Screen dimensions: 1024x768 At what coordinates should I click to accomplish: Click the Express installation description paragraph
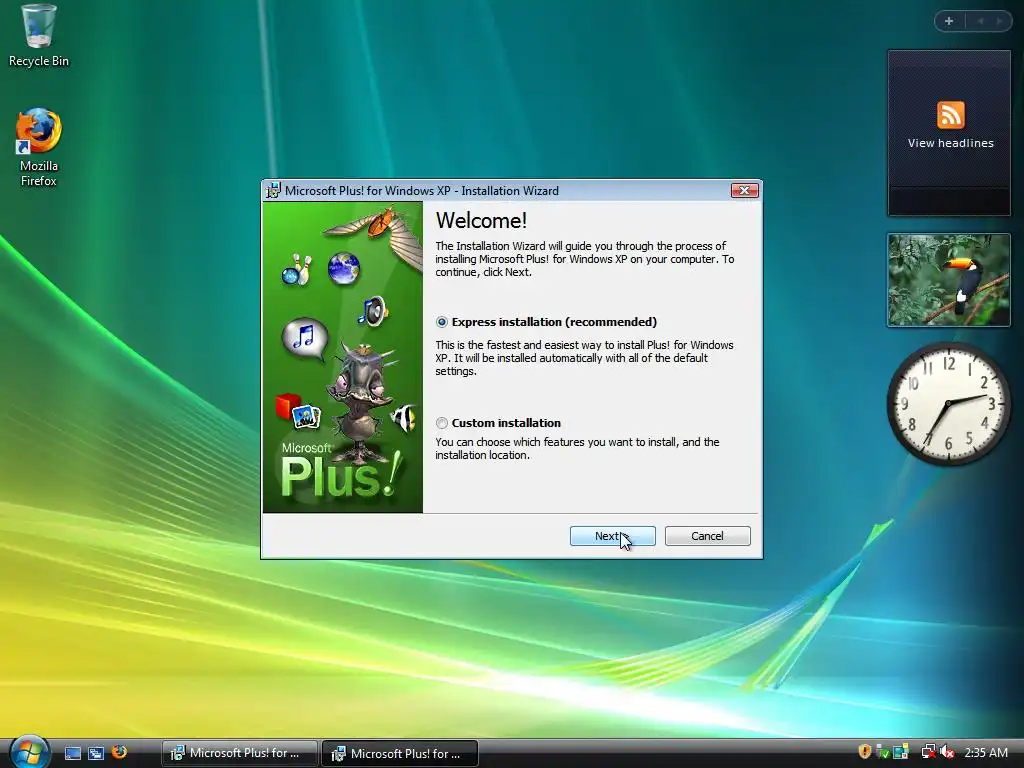pyautogui.click(x=584, y=358)
